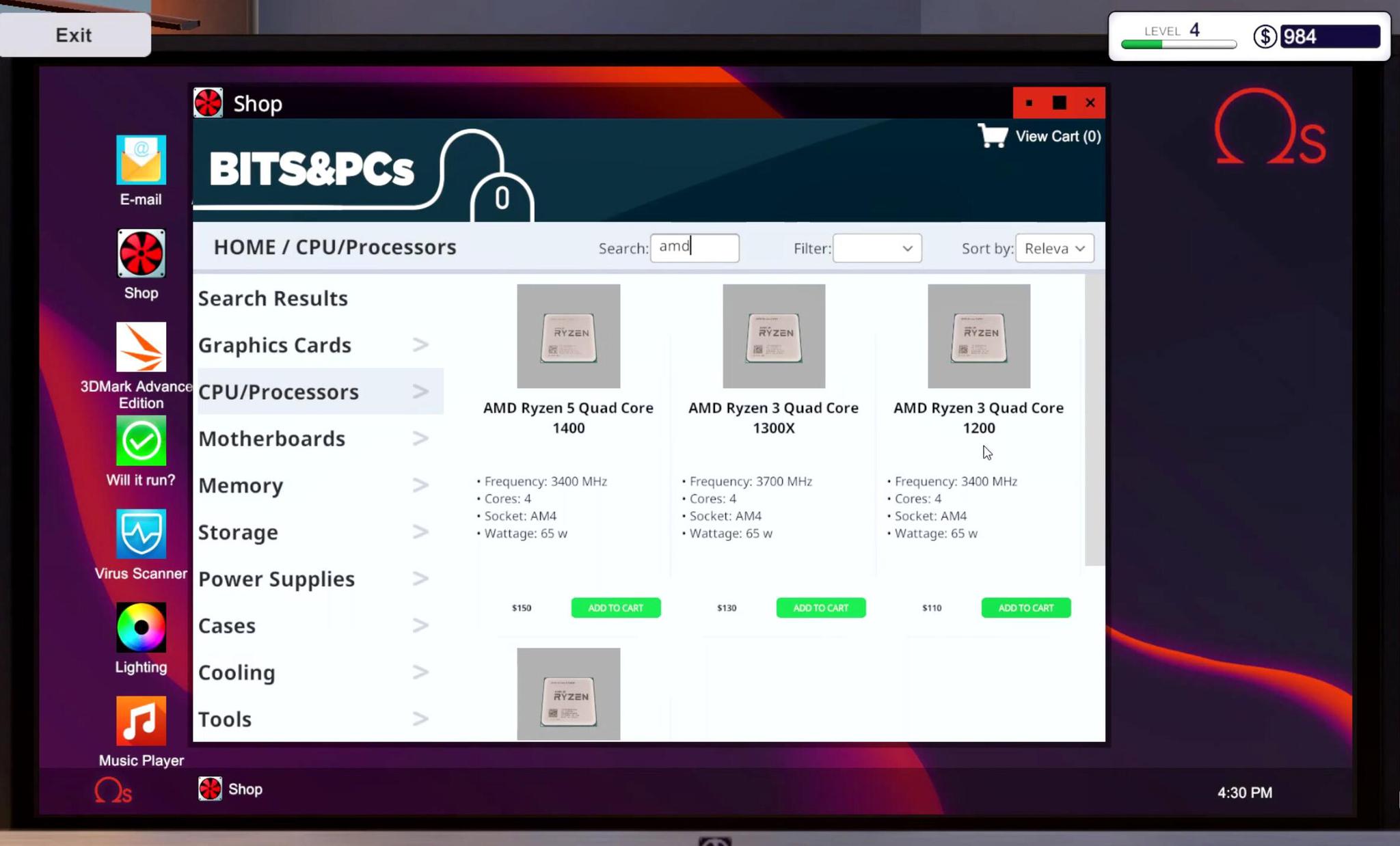The height and width of the screenshot is (846, 1400).
Task: Select Motherboards category in sidebar
Action: click(x=272, y=439)
